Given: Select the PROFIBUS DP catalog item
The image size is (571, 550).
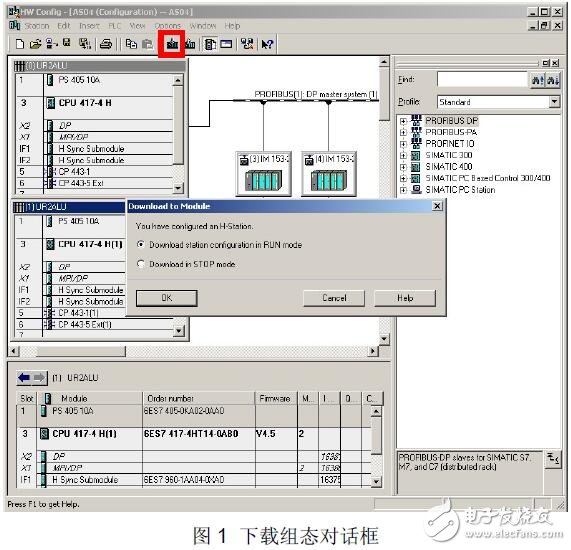Looking at the screenshot, I should tap(452, 121).
